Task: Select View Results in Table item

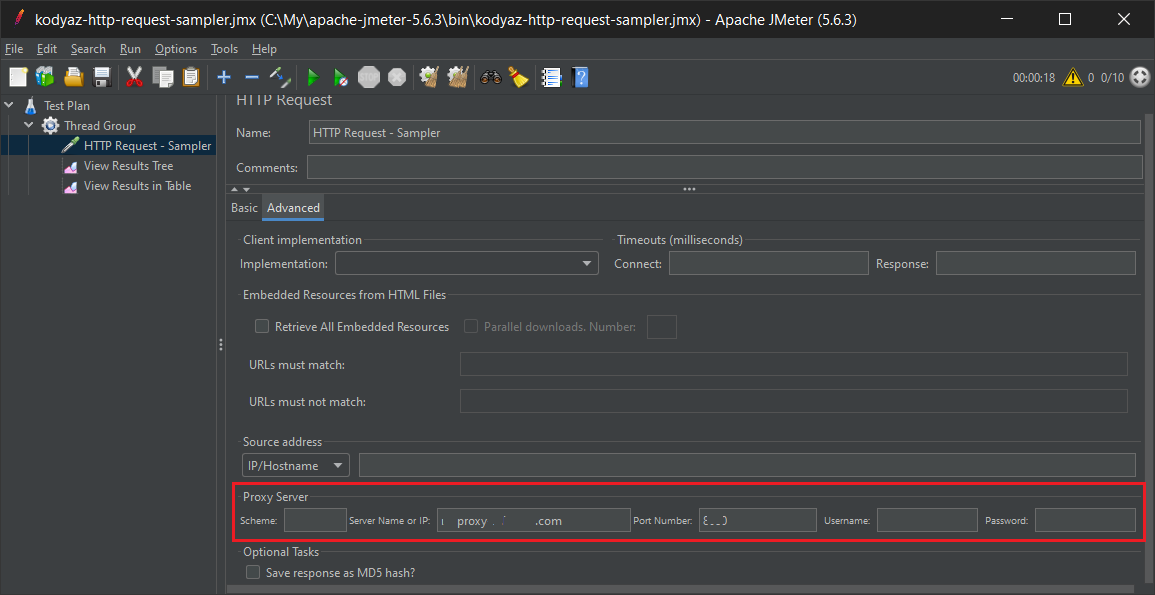Action: point(137,186)
